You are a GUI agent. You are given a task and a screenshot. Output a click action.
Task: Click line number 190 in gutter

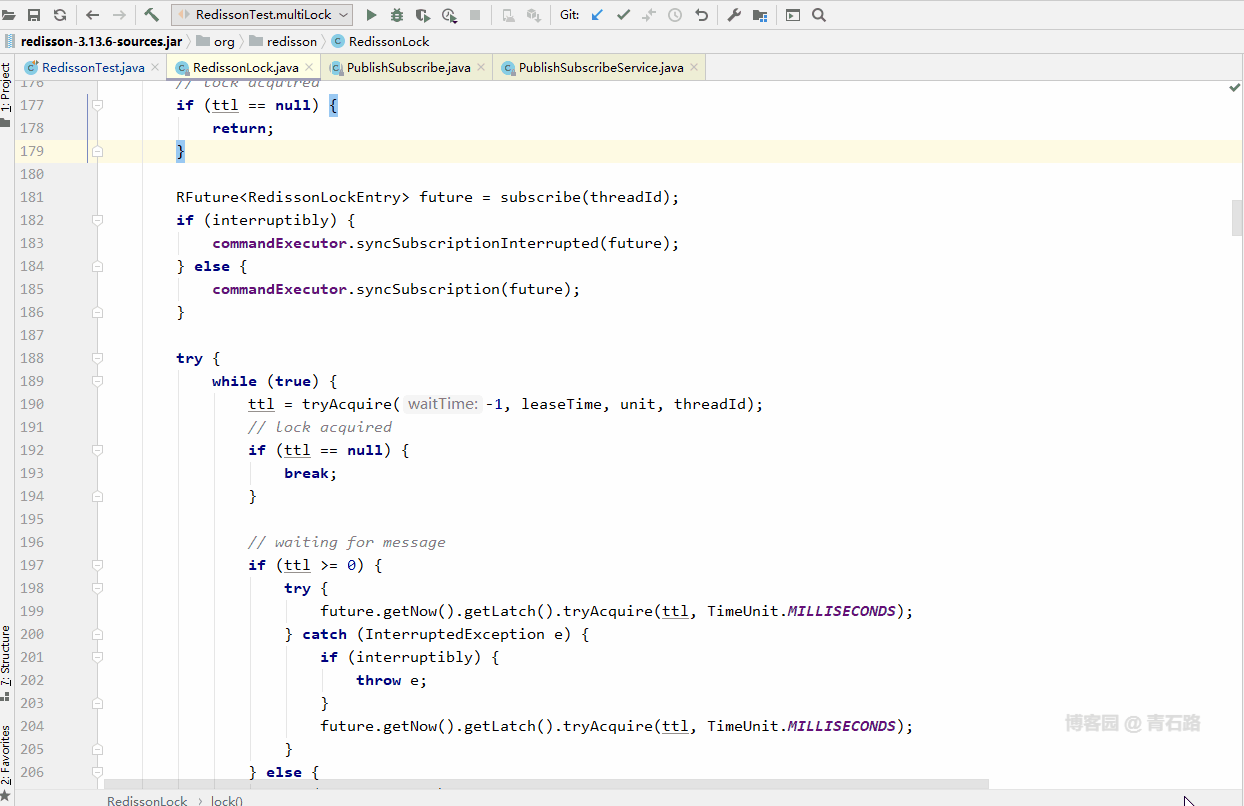click(32, 404)
